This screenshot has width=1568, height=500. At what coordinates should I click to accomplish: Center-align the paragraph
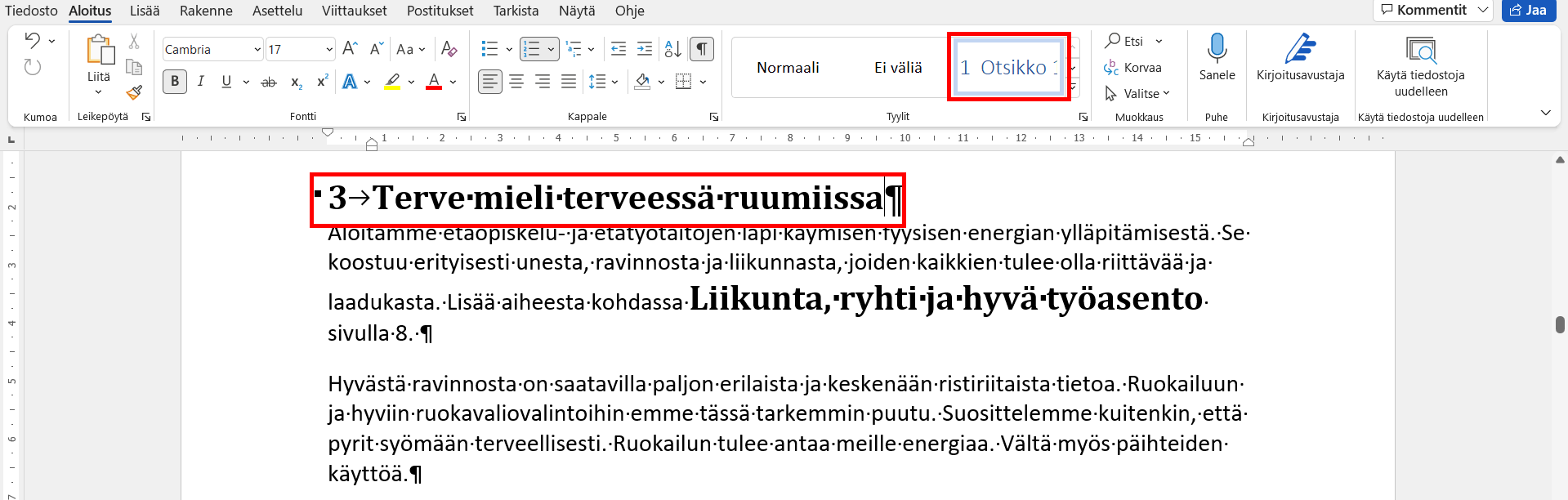click(x=516, y=82)
